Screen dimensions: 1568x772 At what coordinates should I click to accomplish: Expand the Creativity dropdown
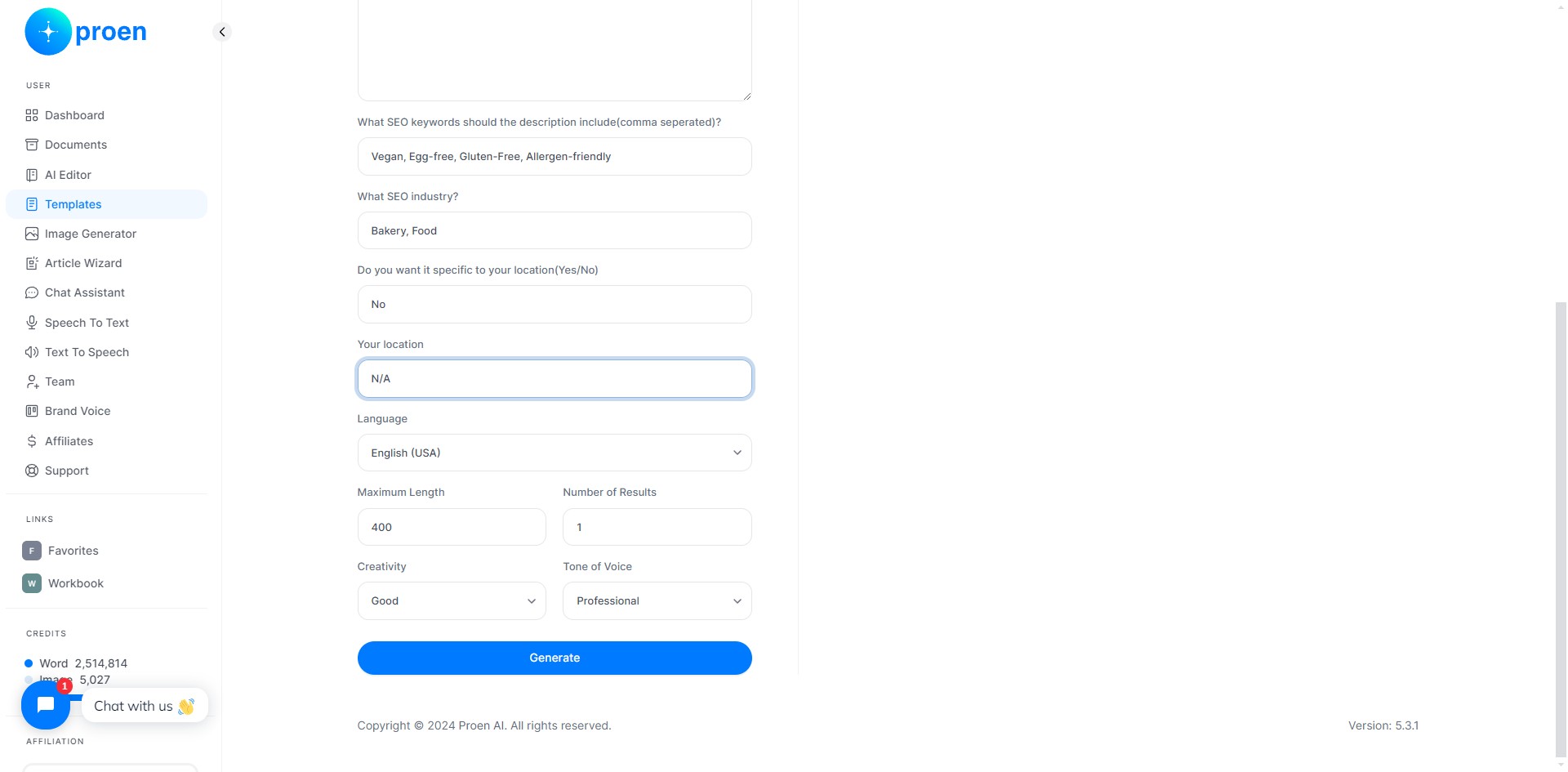(x=452, y=600)
